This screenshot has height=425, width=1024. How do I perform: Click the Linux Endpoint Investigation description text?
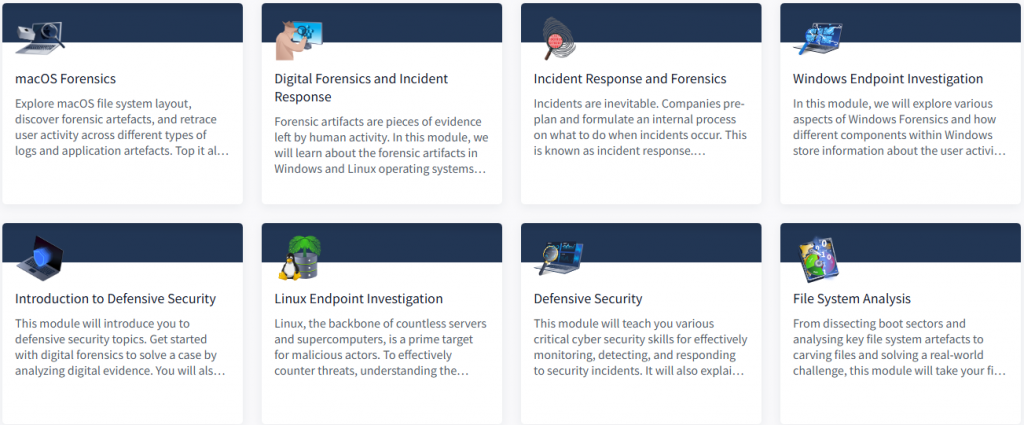(381, 348)
